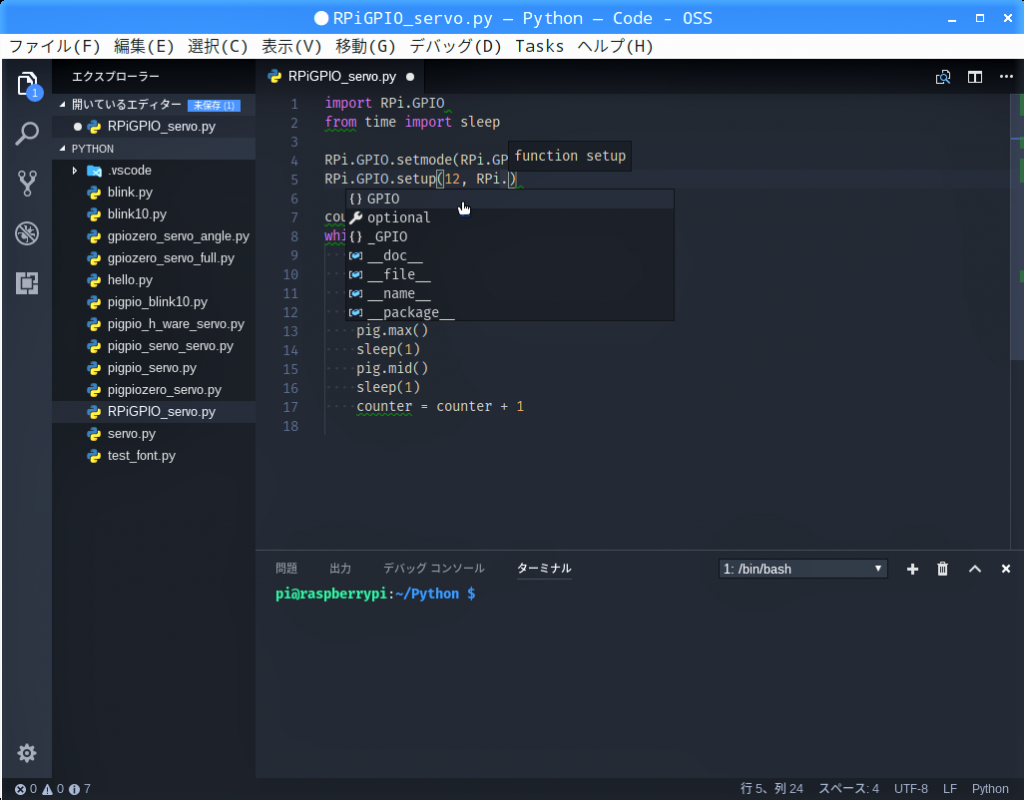Open pigpio_h_ware_servo.py file
Viewport: 1024px width, 800px height.
point(154,324)
